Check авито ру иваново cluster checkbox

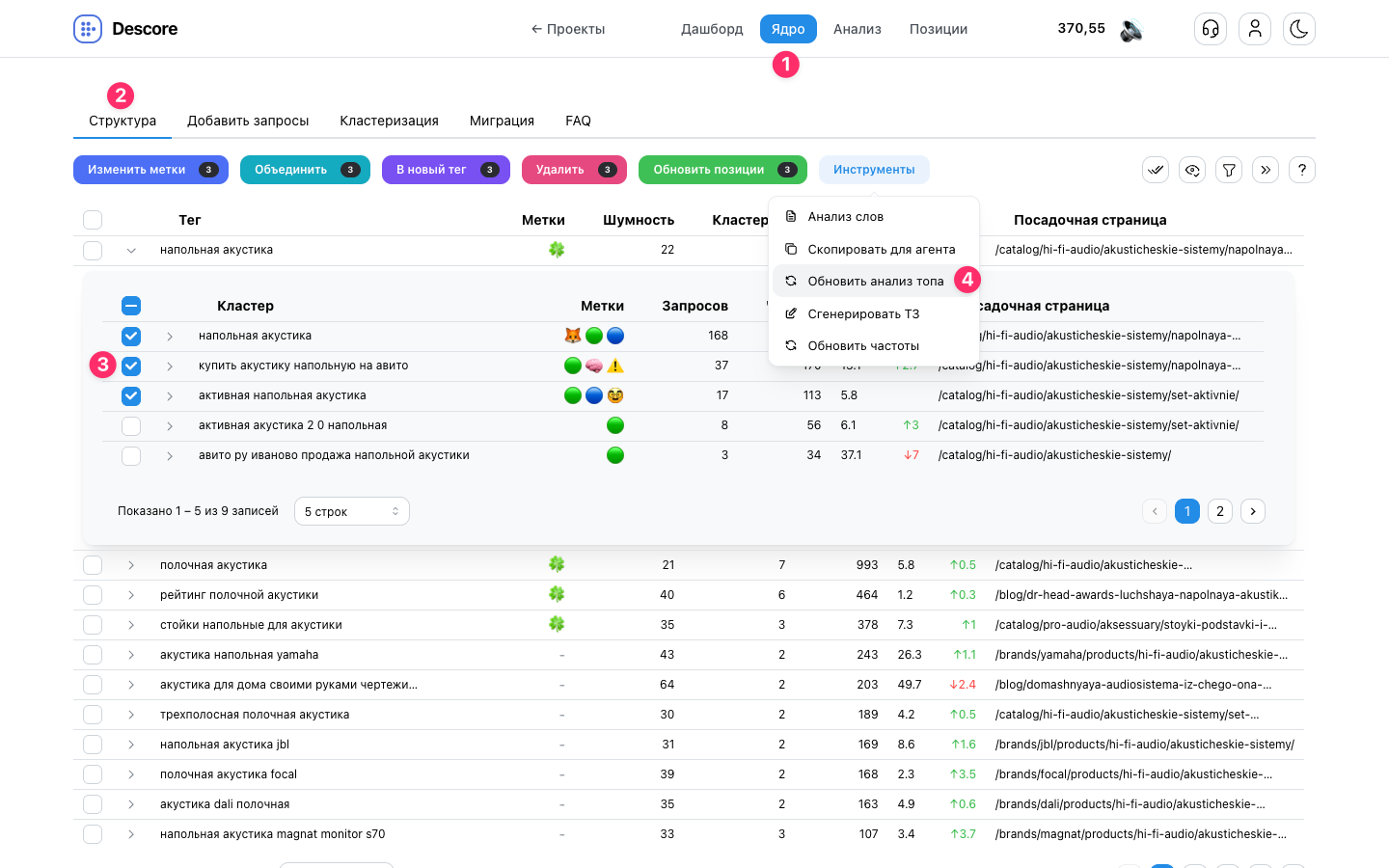(131, 456)
